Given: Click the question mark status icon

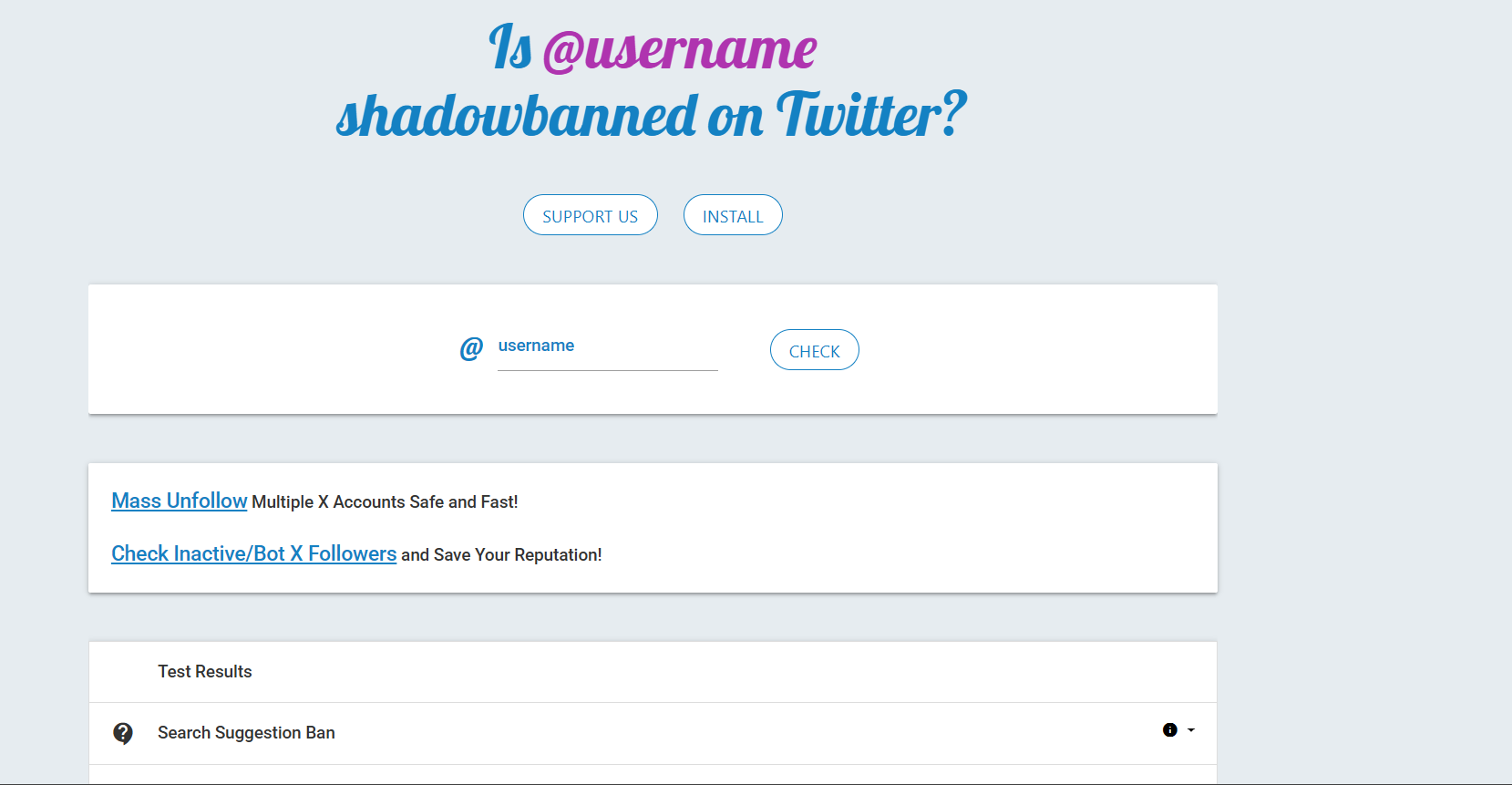Looking at the screenshot, I should [x=123, y=733].
